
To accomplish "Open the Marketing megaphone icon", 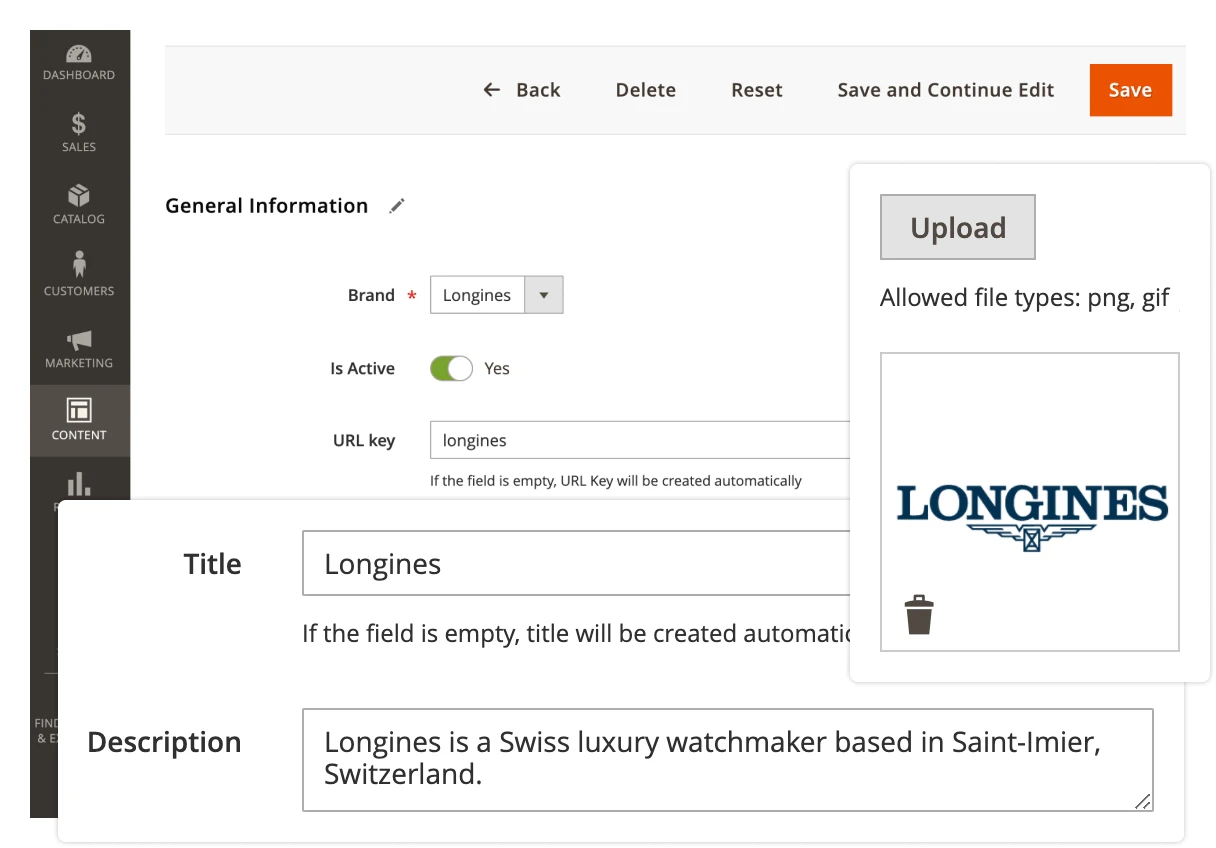I will point(79,340).
